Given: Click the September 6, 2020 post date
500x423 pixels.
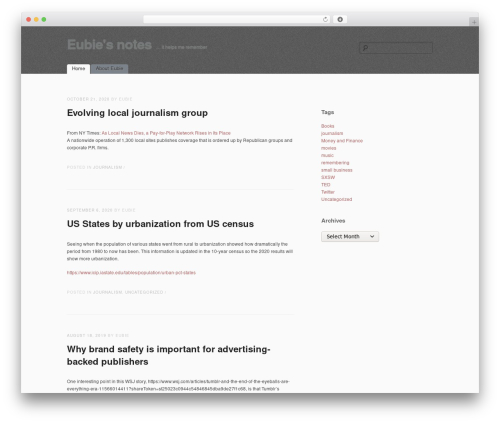Looking at the screenshot, I should tap(90, 210).
